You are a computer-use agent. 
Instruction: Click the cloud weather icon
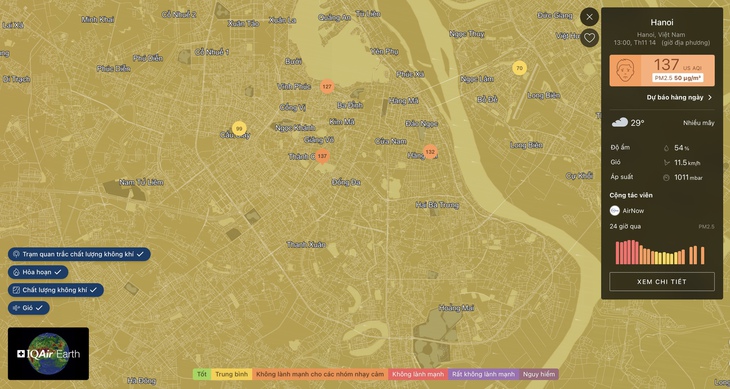pyautogui.click(x=620, y=123)
